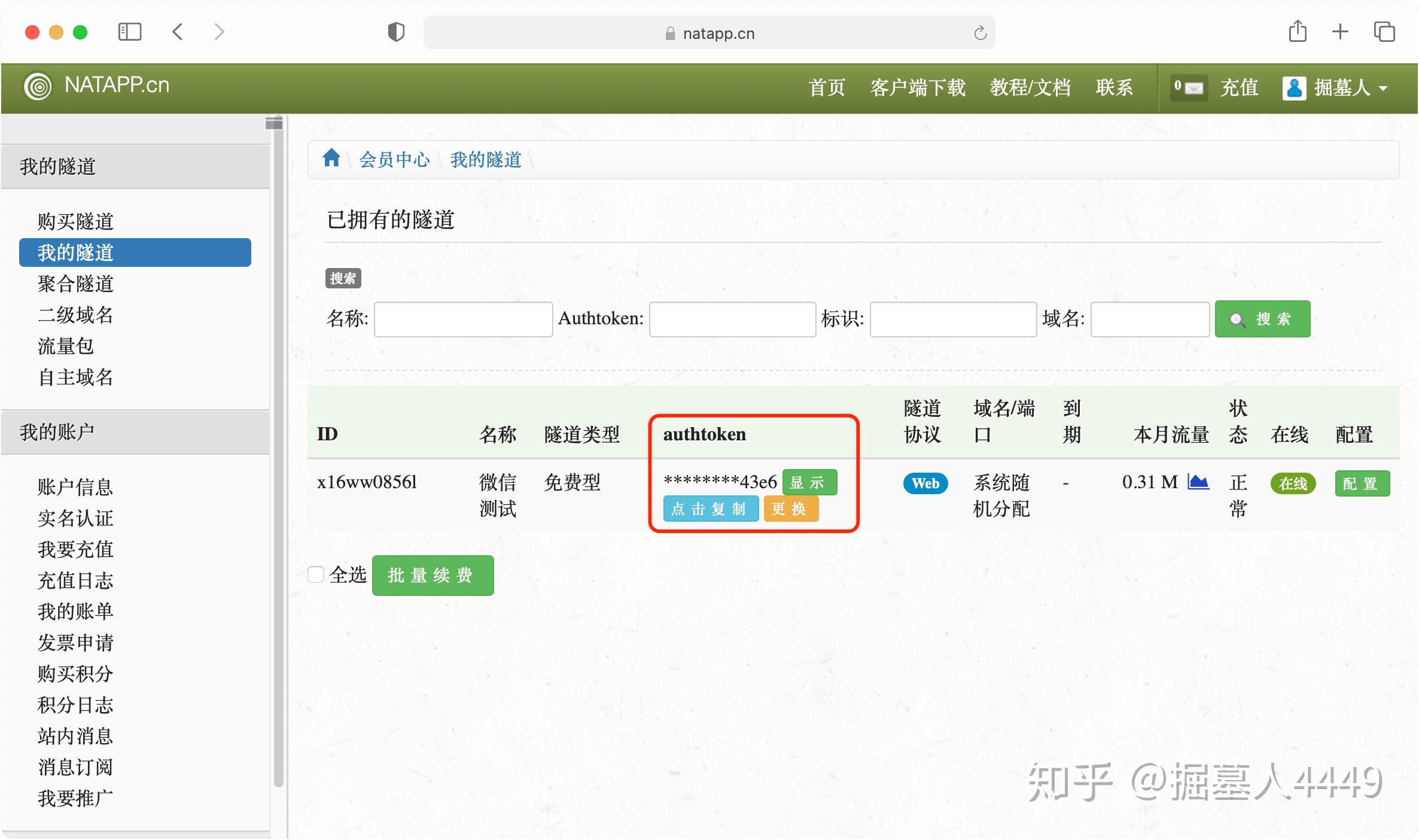1419x840 pixels.
Task: Show the tab overview icon
Action: click(x=1384, y=32)
